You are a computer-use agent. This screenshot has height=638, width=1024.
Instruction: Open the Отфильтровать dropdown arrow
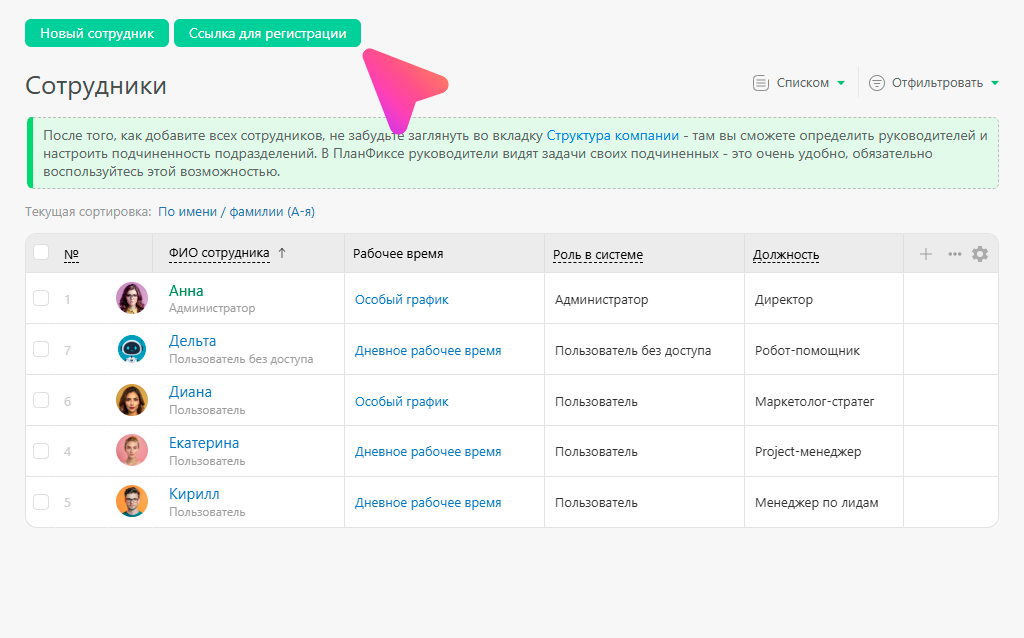pyautogui.click(x=994, y=83)
